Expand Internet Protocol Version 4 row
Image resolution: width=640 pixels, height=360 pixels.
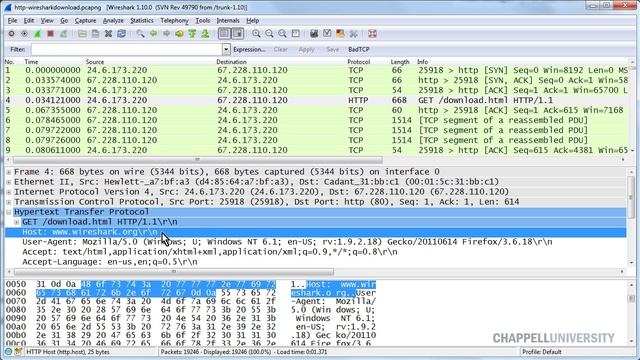tap(9, 192)
